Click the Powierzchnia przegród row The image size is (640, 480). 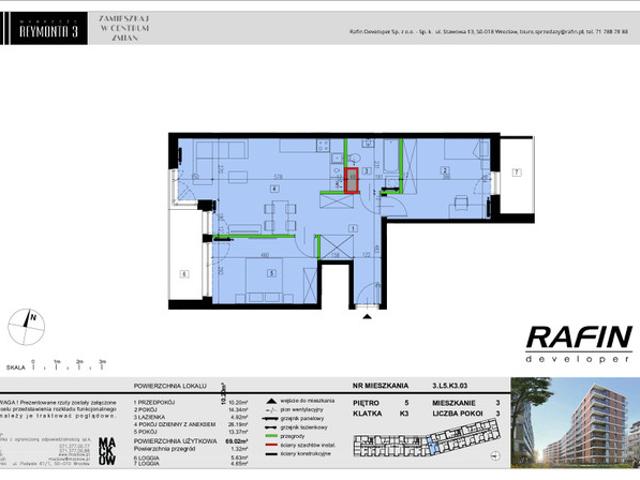pyautogui.click(x=191, y=449)
